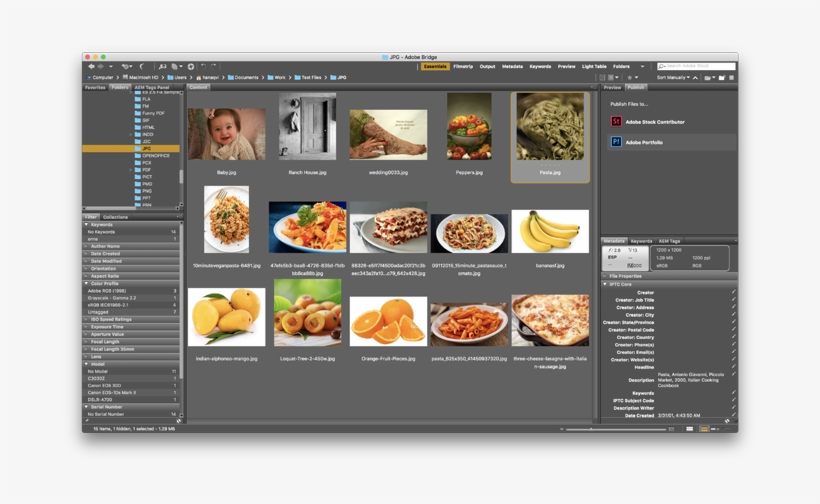
Task: Open the filter by rating star icon
Action: [630, 77]
